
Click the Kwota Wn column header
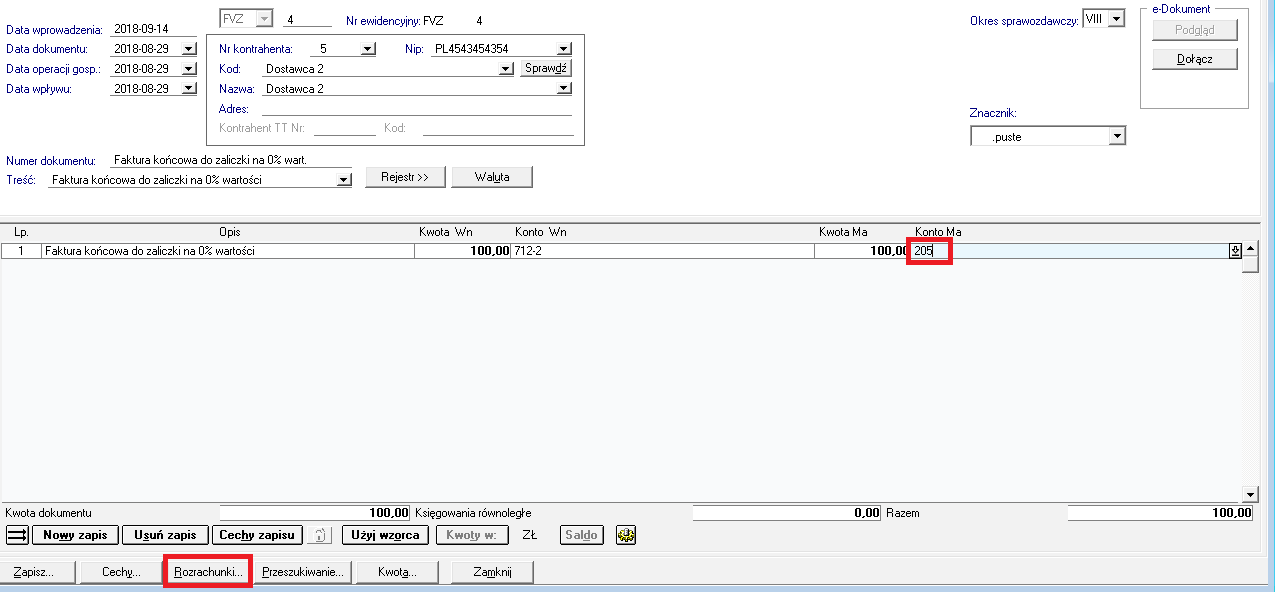coord(445,232)
